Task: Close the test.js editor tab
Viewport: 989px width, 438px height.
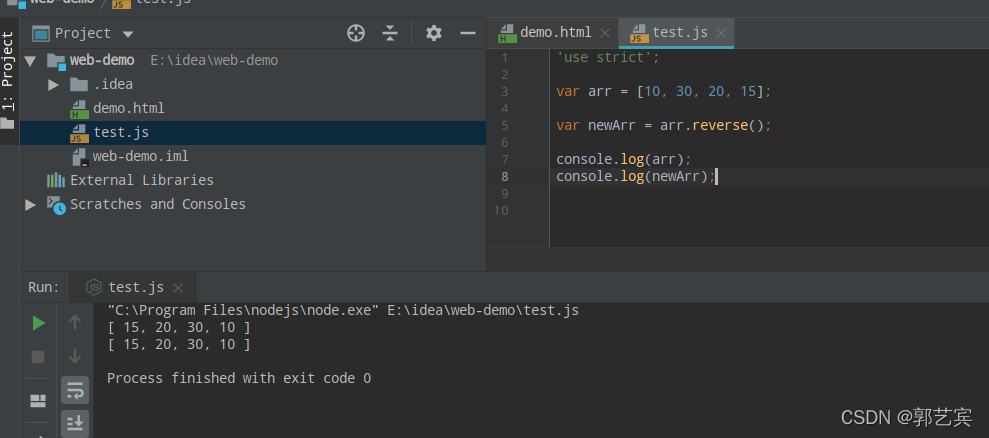Action: (x=722, y=33)
